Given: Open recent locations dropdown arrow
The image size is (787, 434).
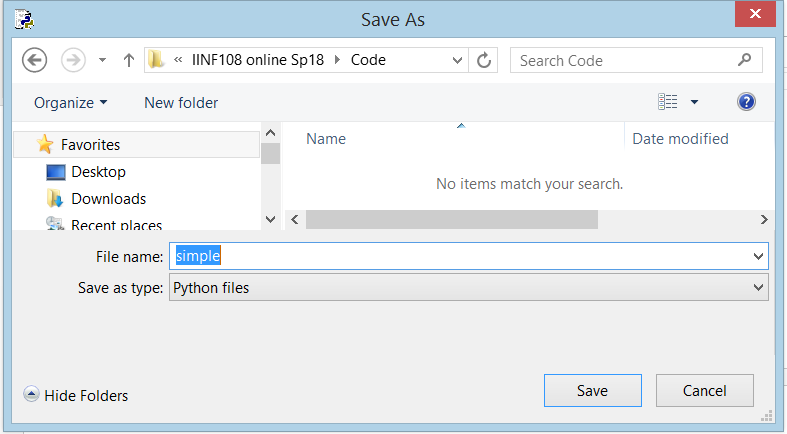Looking at the screenshot, I should click(x=102, y=60).
